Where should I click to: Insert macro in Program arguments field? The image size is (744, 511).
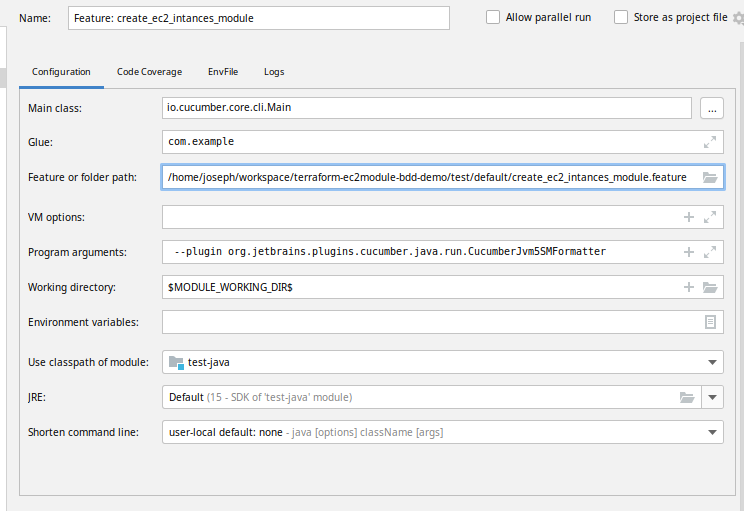(688, 252)
